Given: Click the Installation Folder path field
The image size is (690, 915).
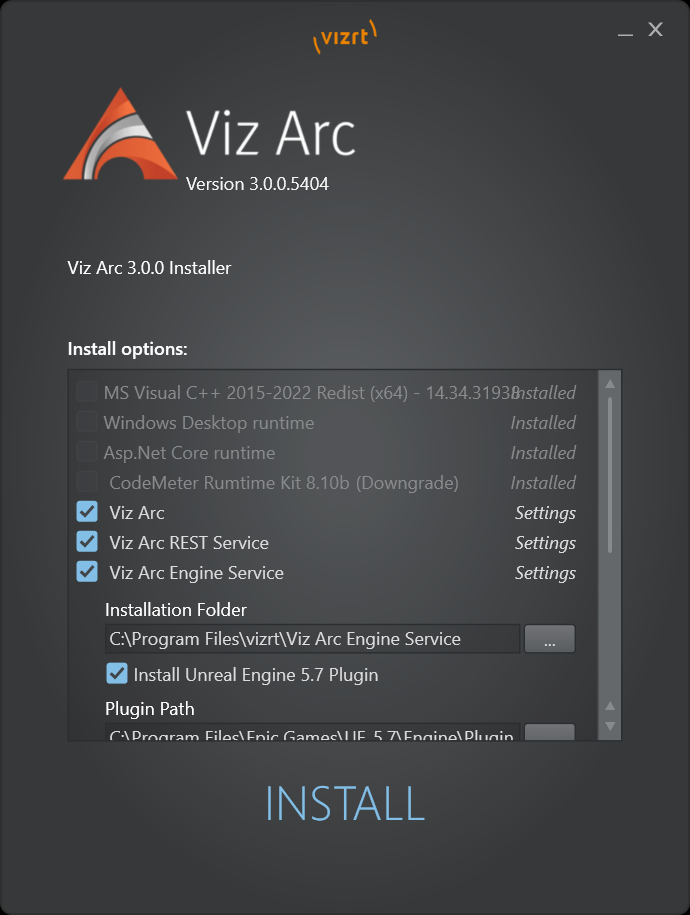Looking at the screenshot, I should 312,638.
